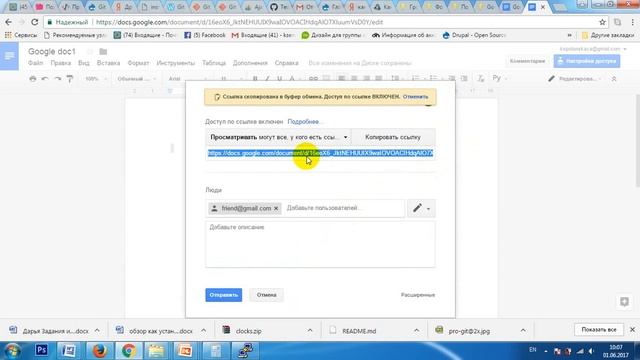The height and width of the screenshot is (360, 640).
Task: Click the redo arrow in toolbar
Action: click(58, 78)
